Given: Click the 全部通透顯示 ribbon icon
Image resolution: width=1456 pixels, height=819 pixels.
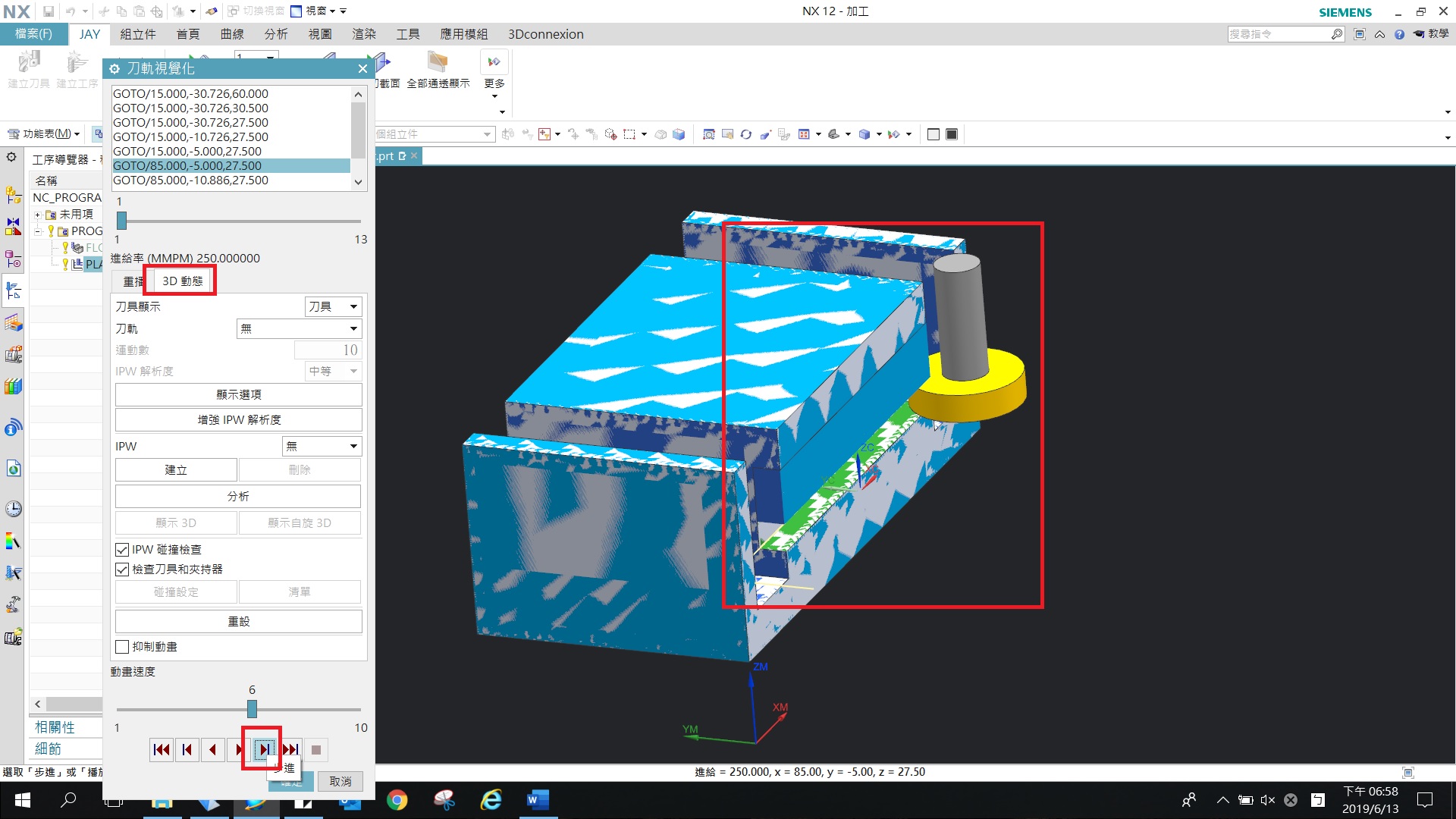Looking at the screenshot, I should (x=438, y=71).
